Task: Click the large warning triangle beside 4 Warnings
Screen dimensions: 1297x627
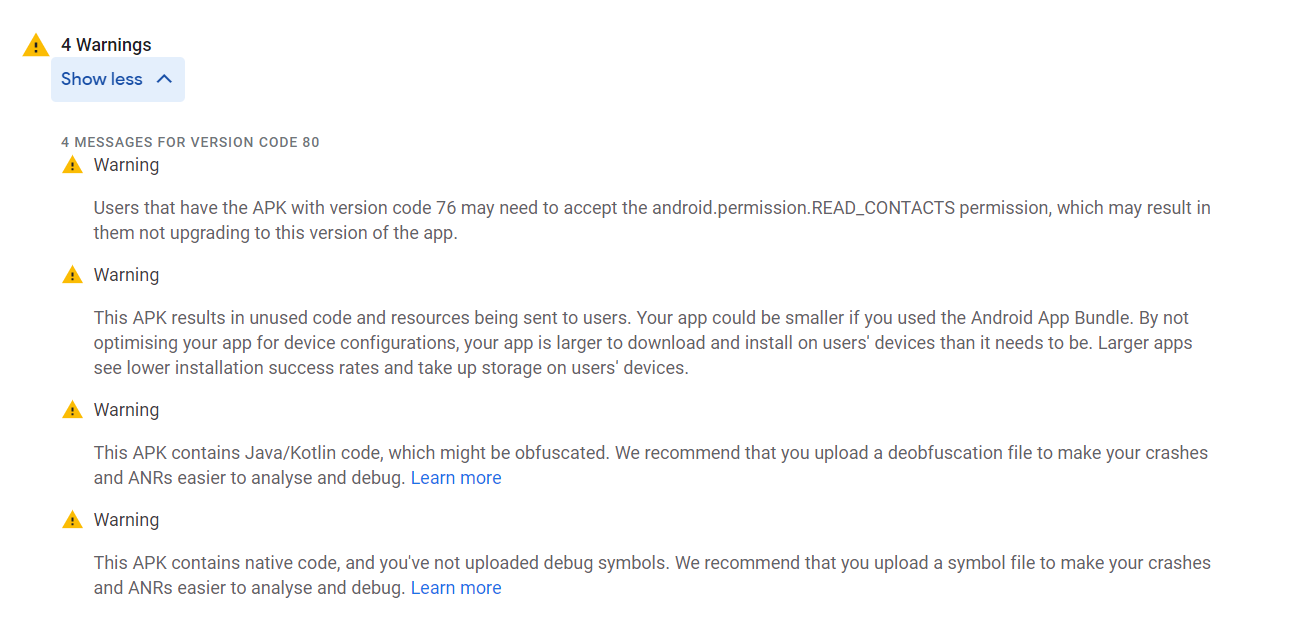Action: 36,45
